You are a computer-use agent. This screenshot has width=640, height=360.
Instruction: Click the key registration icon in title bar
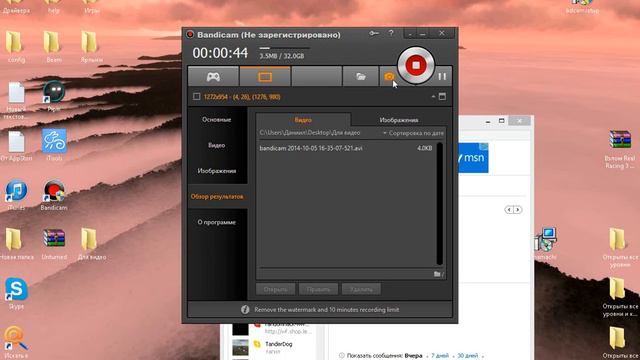[374, 33]
